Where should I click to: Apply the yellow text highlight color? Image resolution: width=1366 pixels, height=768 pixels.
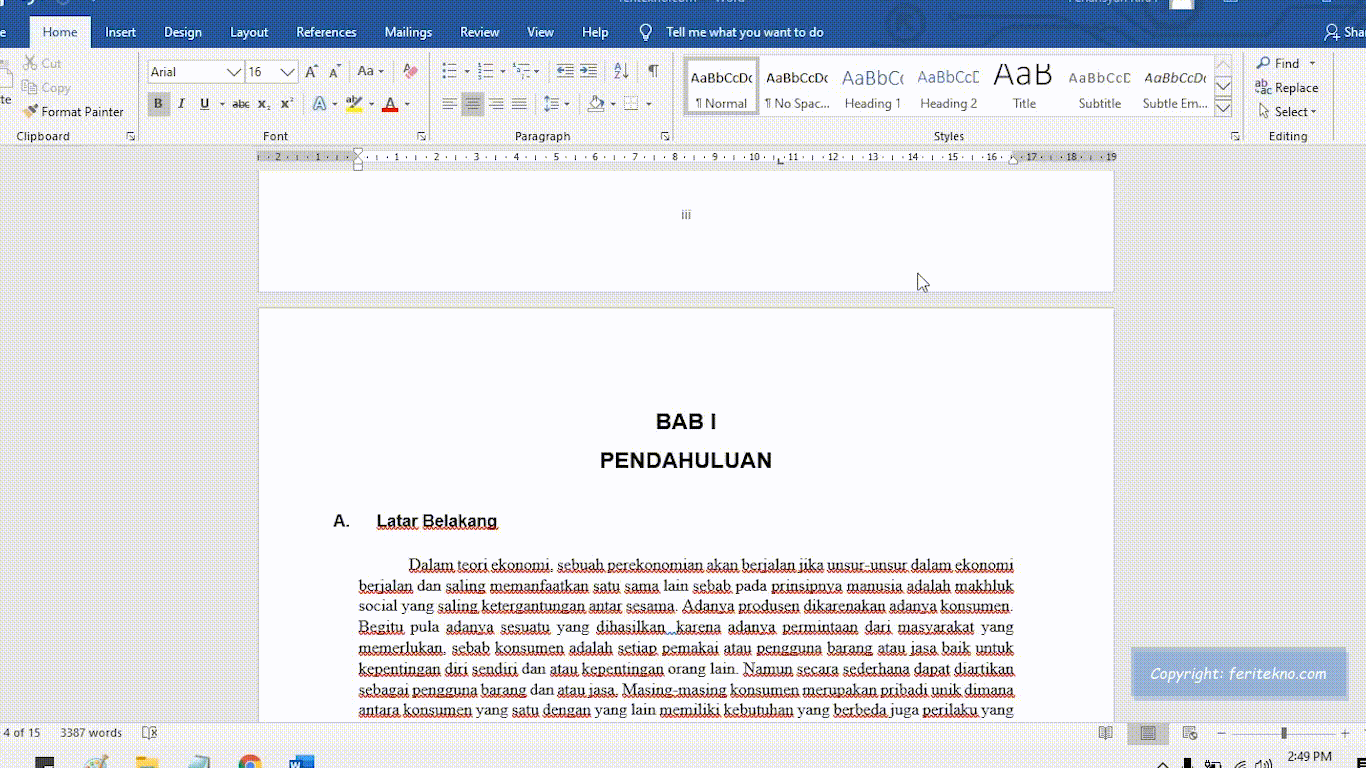[353, 104]
